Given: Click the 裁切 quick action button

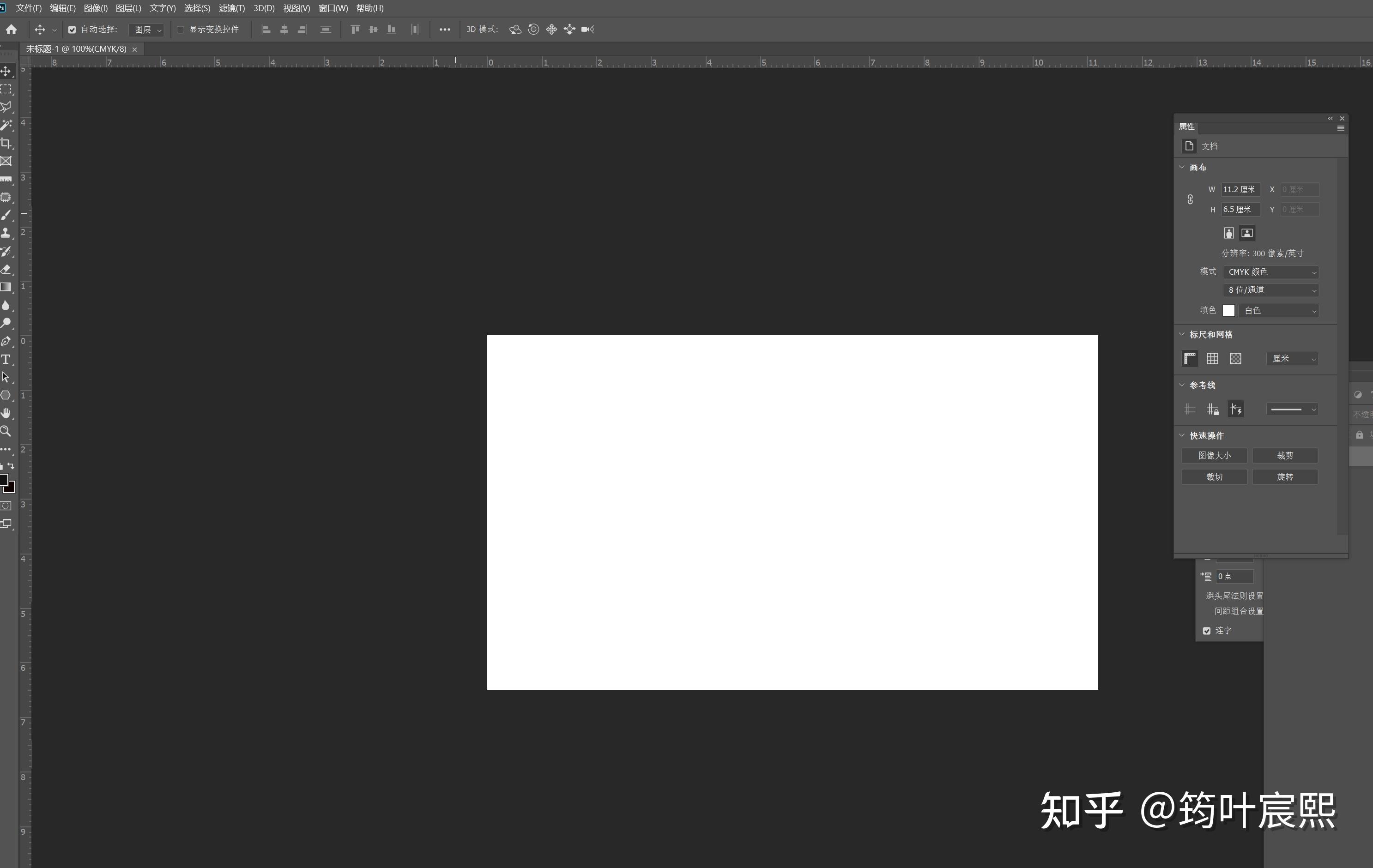Looking at the screenshot, I should point(1215,476).
